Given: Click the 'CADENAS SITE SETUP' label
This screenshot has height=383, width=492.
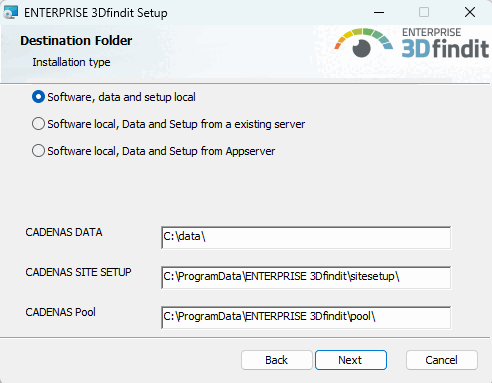Looking at the screenshot, I should coord(78,272).
